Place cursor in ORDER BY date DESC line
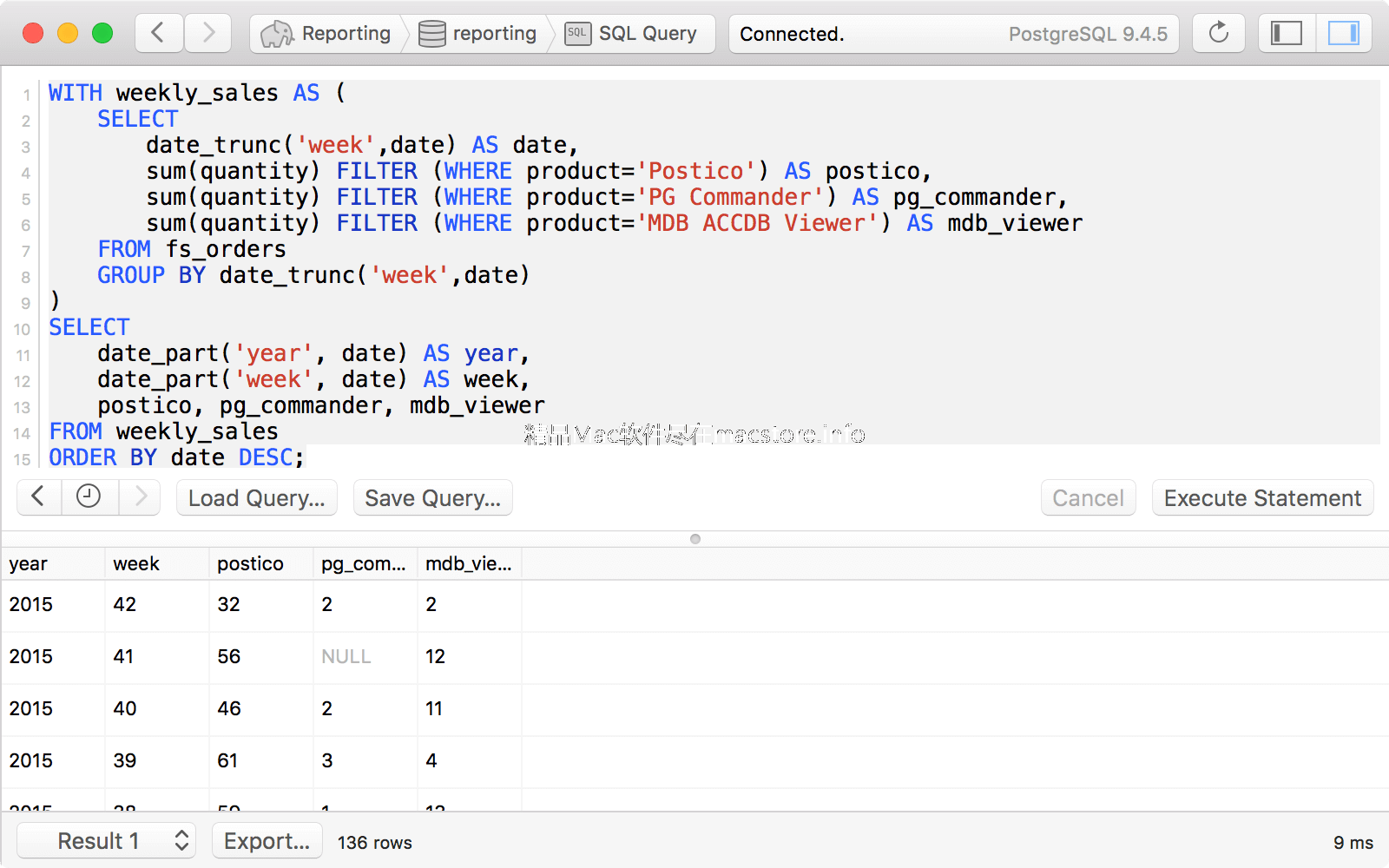This screenshot has height=868, width=1389. tap(176, 457)
